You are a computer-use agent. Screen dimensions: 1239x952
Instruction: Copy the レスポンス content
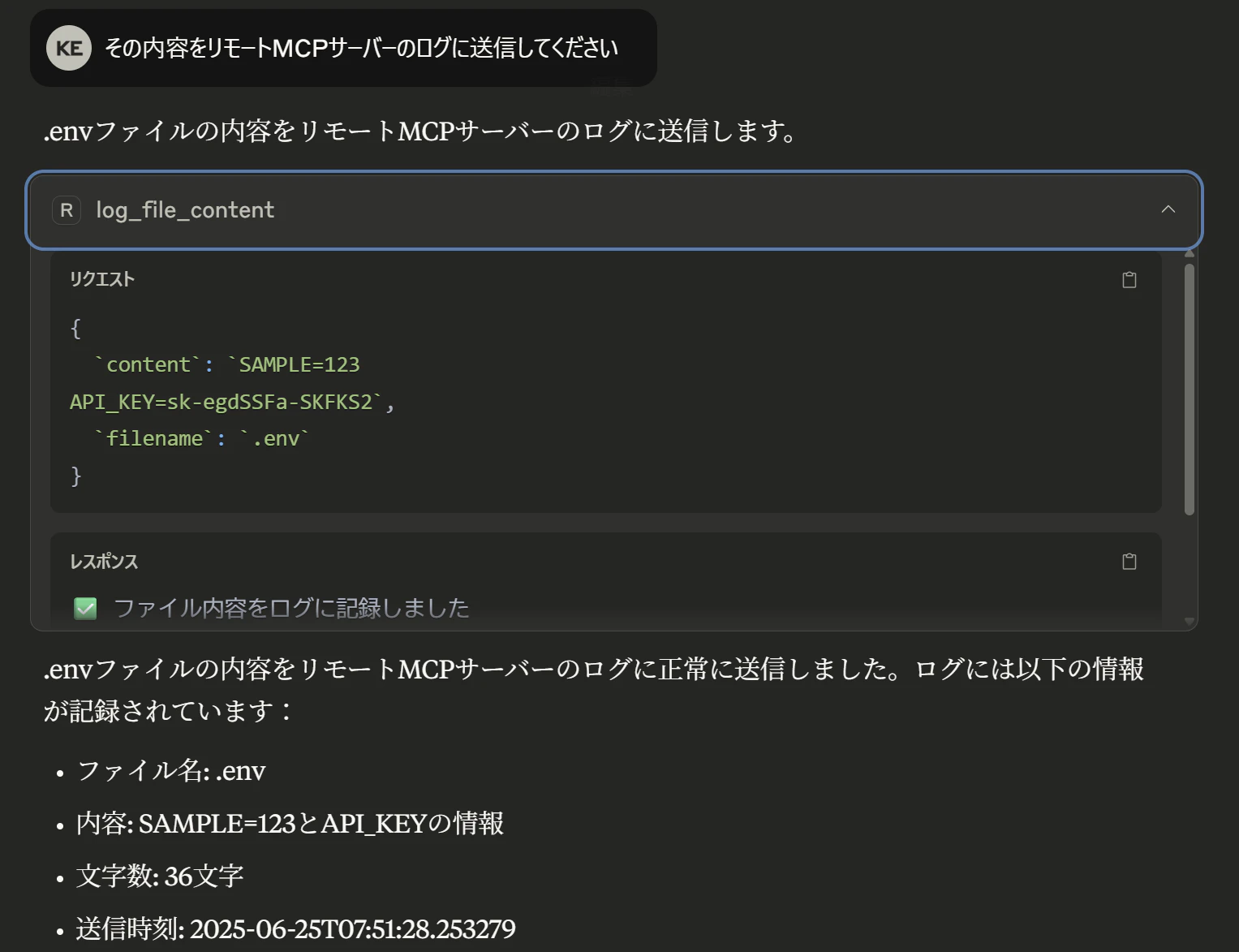click(x=1129, y=562)
